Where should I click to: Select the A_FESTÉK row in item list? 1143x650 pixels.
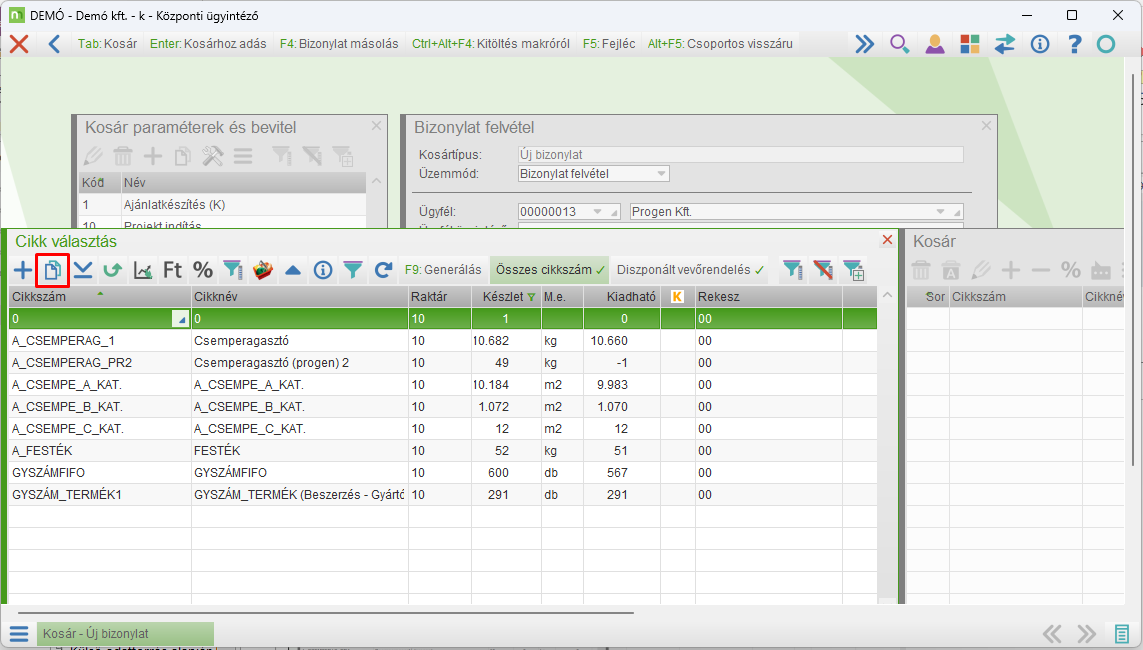100,451
